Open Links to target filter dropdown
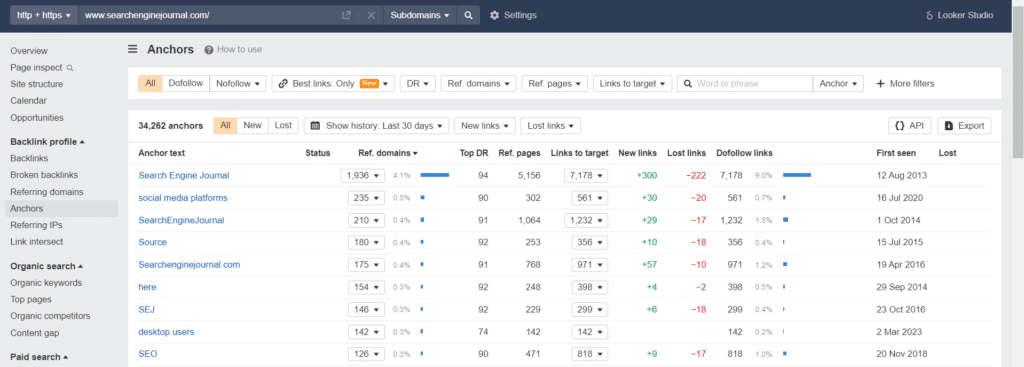The height and width of the screenshot is (367, 1024). click(x=632, y=84)
